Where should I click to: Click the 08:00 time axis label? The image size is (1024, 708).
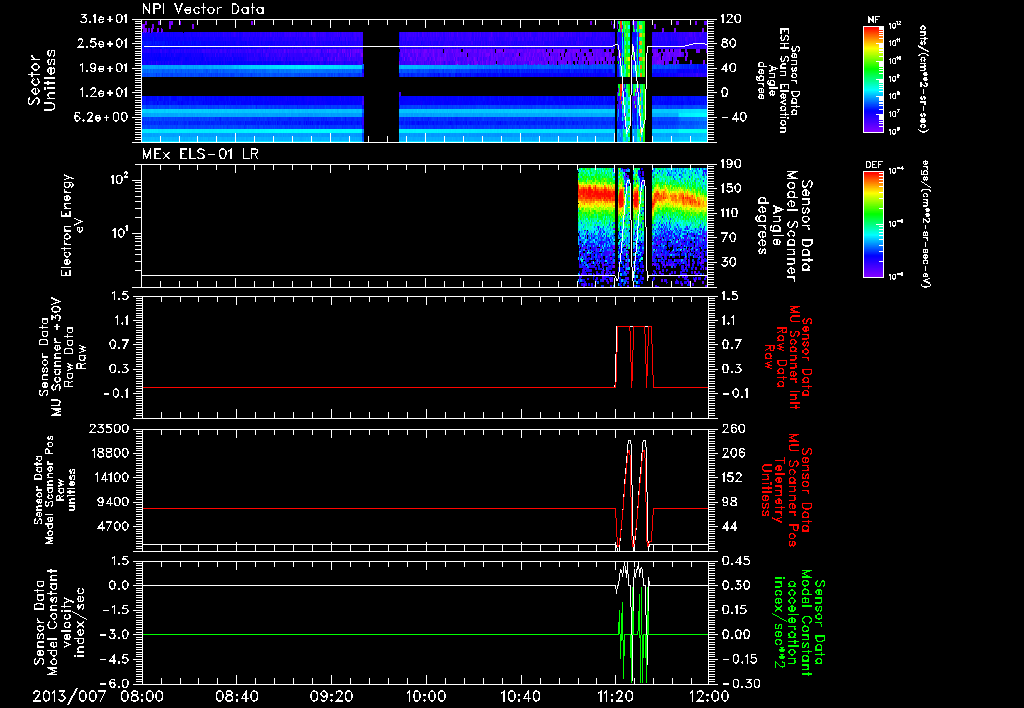(x=143, y=695)
